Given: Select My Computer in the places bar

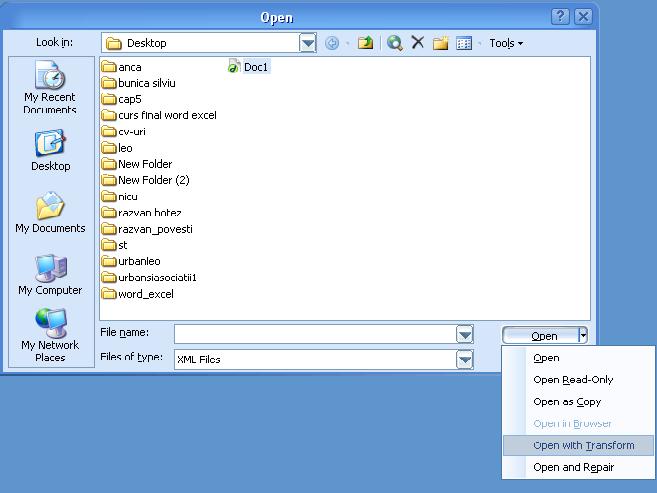Looking at the screenshot, I should pos(50,275).
